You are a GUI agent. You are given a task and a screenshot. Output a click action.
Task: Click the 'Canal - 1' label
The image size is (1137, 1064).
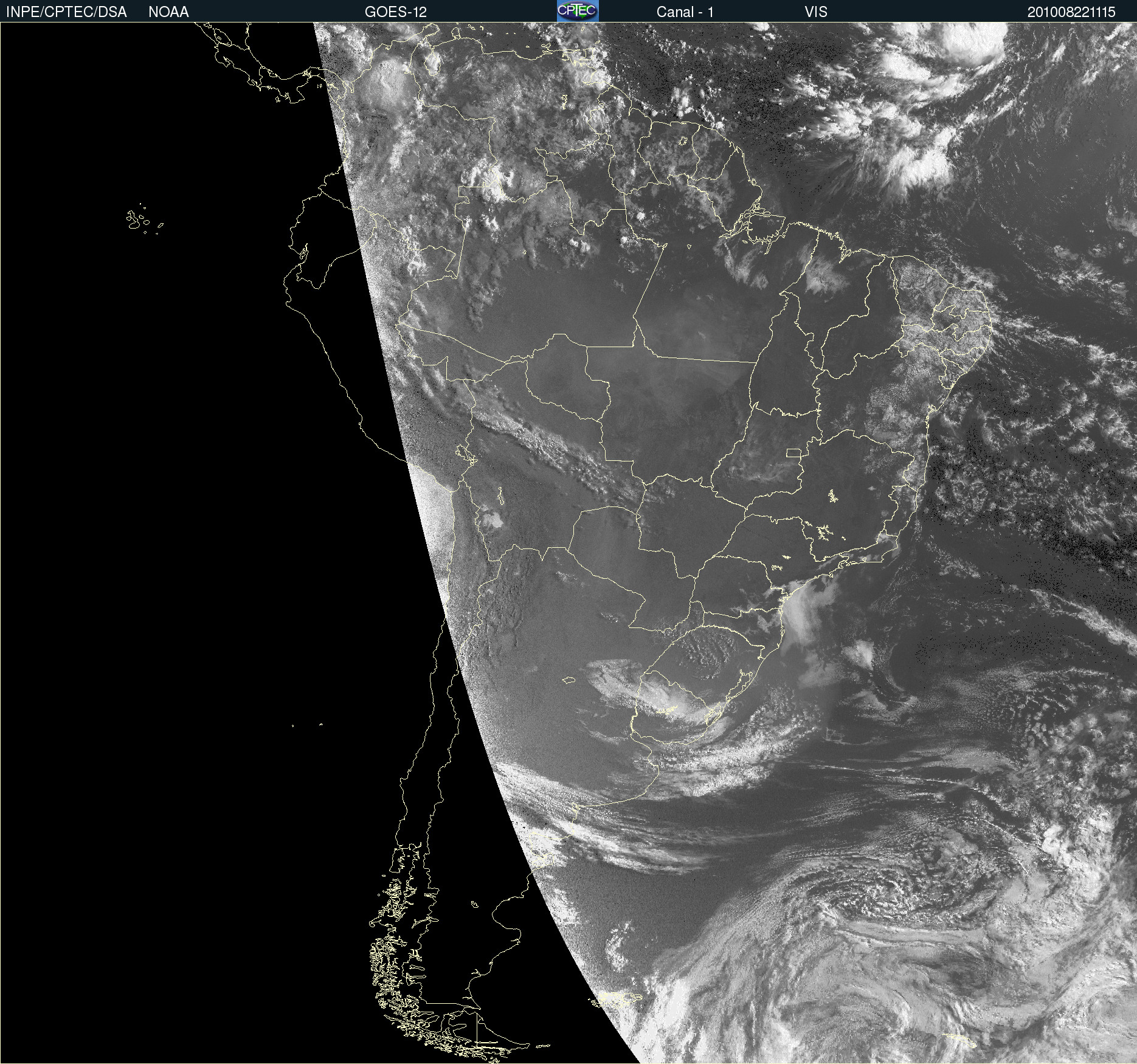[x=685, y=12]
